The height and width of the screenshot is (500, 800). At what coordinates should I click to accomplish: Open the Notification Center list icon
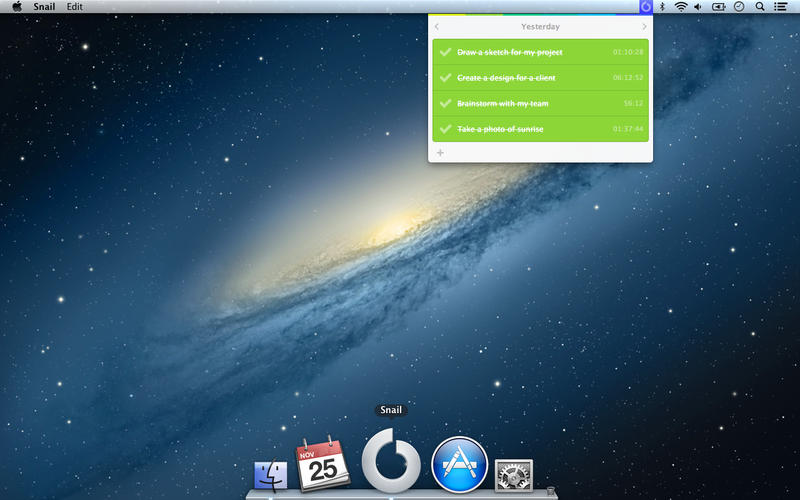pos(781,6)
